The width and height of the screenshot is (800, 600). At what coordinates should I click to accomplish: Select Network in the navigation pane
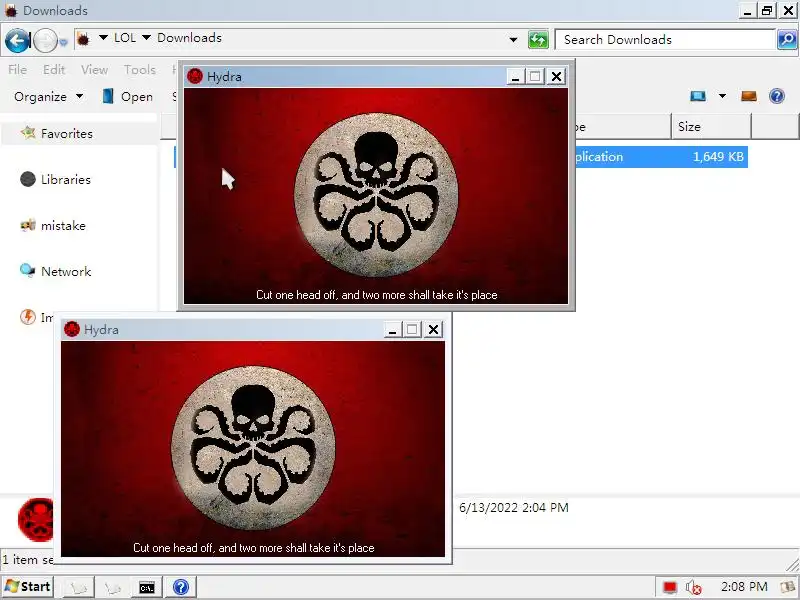coord(66,271)
